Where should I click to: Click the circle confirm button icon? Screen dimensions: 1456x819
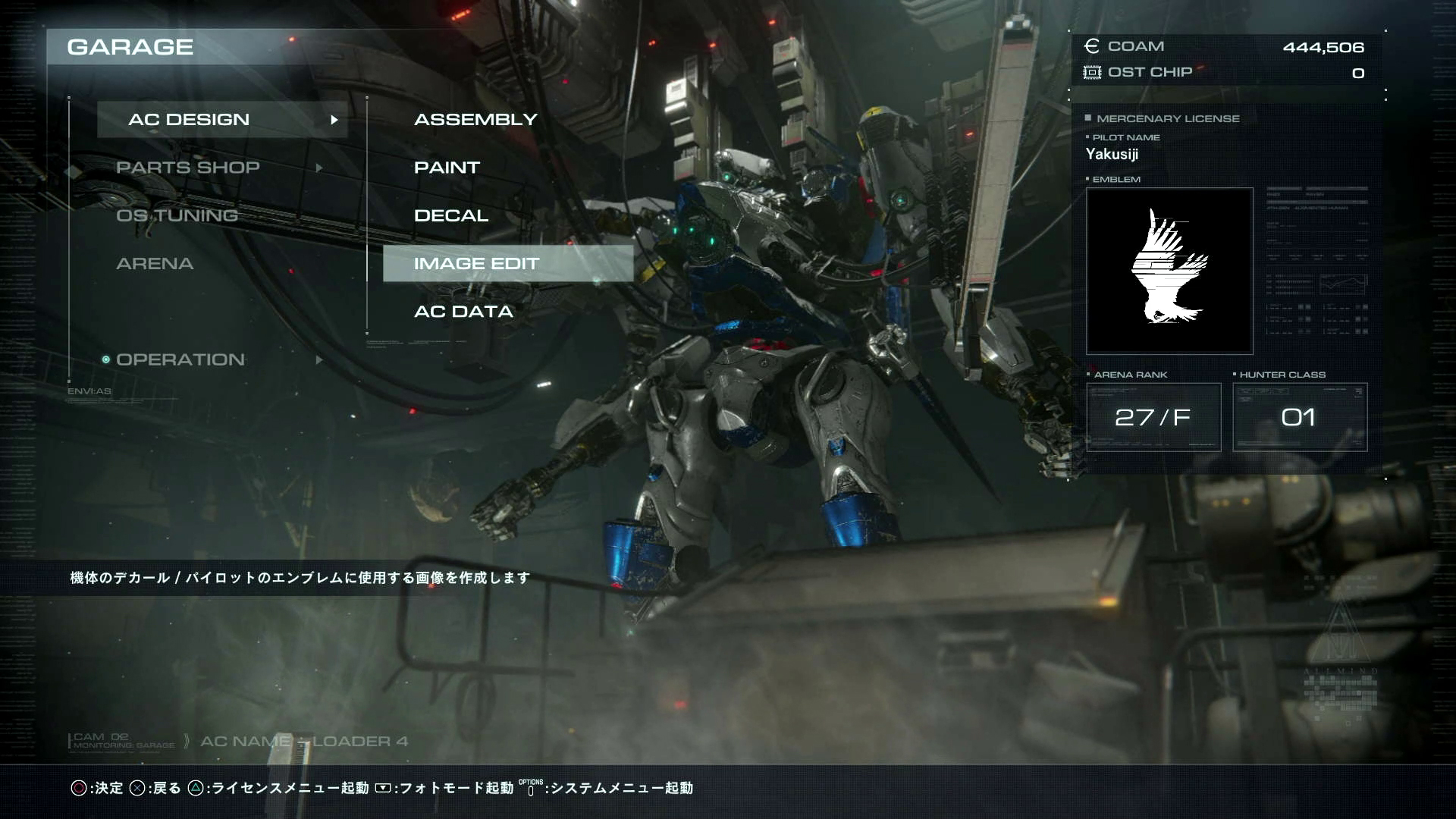tap(79, 788)
